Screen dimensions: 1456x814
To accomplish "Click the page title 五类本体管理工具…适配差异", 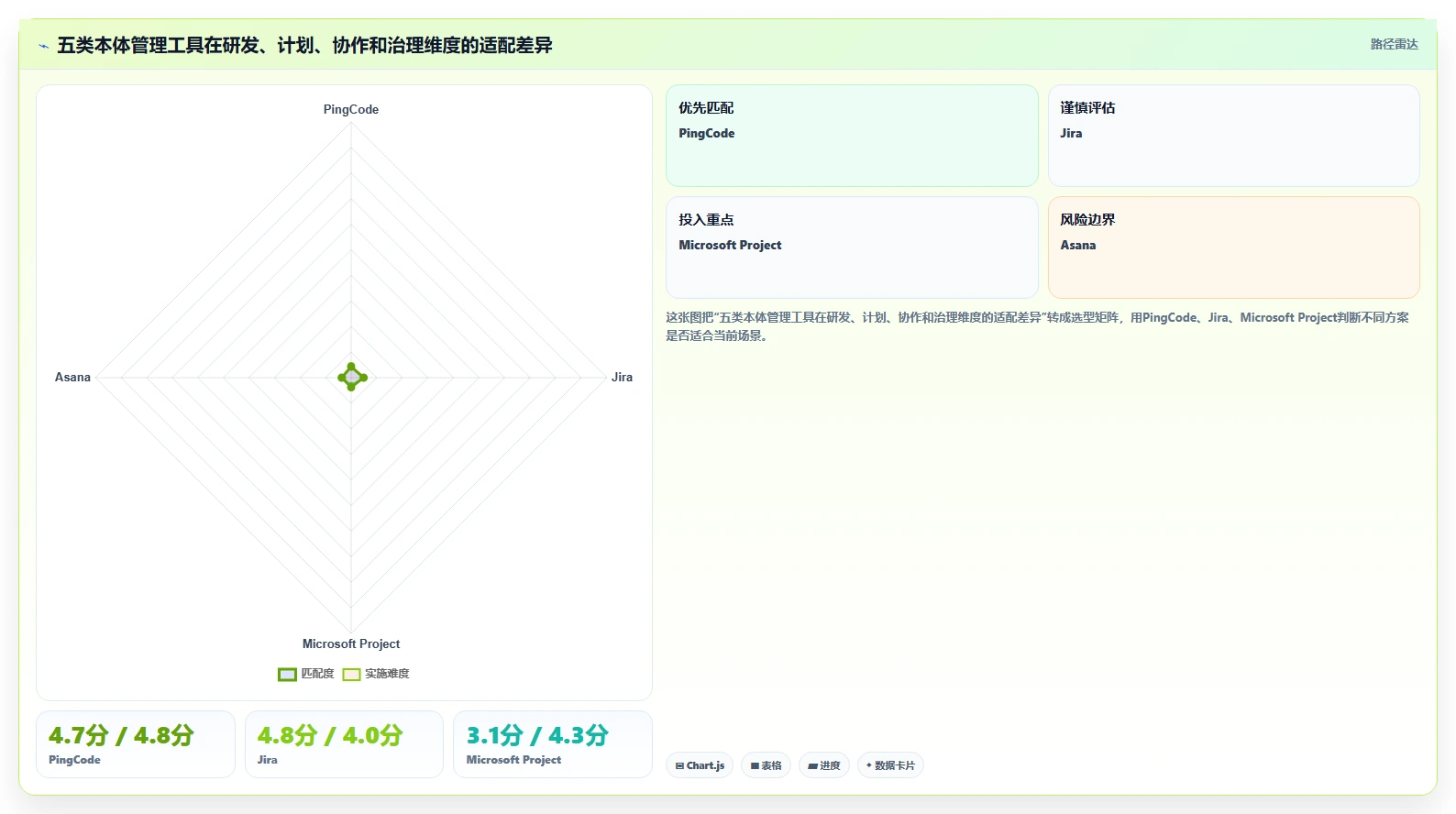I will 304,45.
